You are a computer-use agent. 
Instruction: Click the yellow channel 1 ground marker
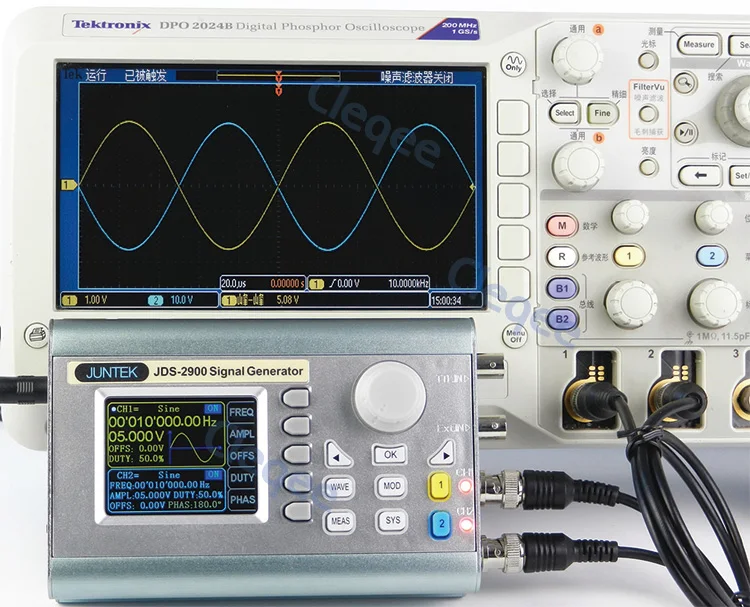tap(69, 185)
